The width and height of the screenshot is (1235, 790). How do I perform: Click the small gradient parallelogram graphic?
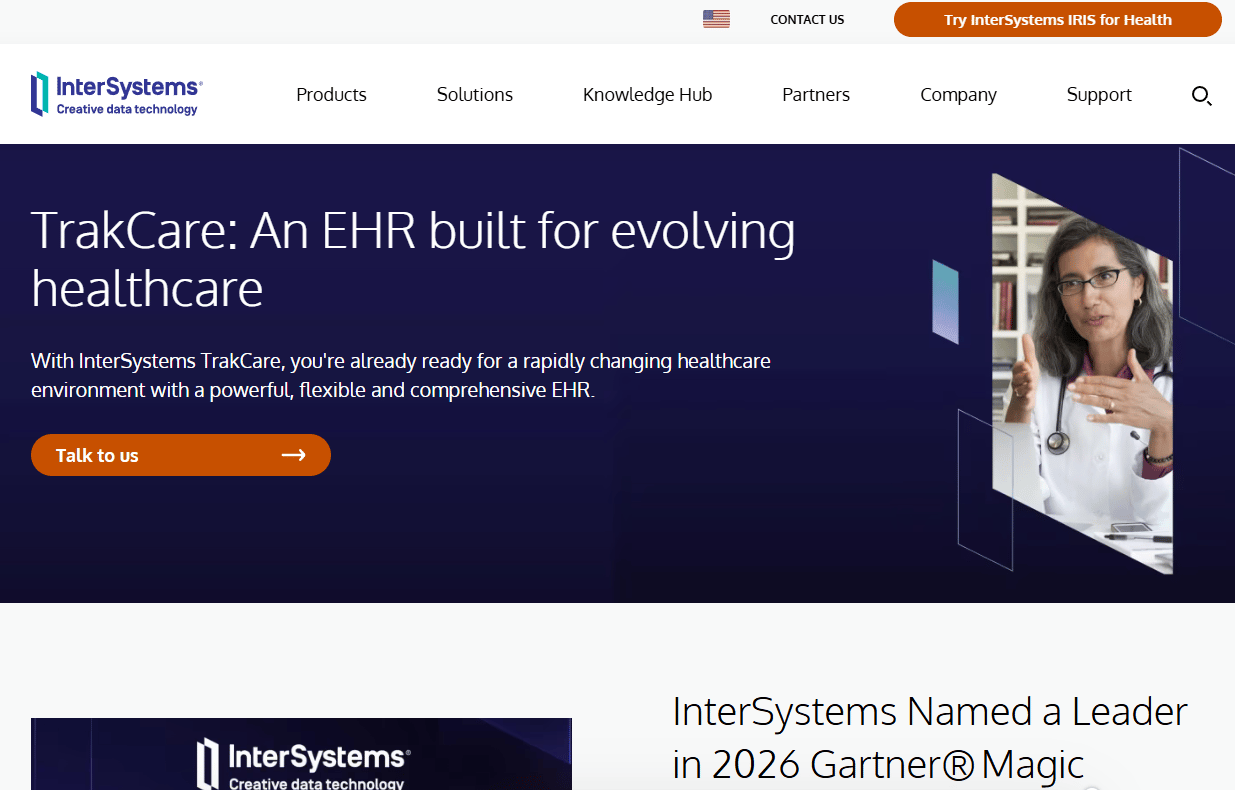click(x=945, y=302)
